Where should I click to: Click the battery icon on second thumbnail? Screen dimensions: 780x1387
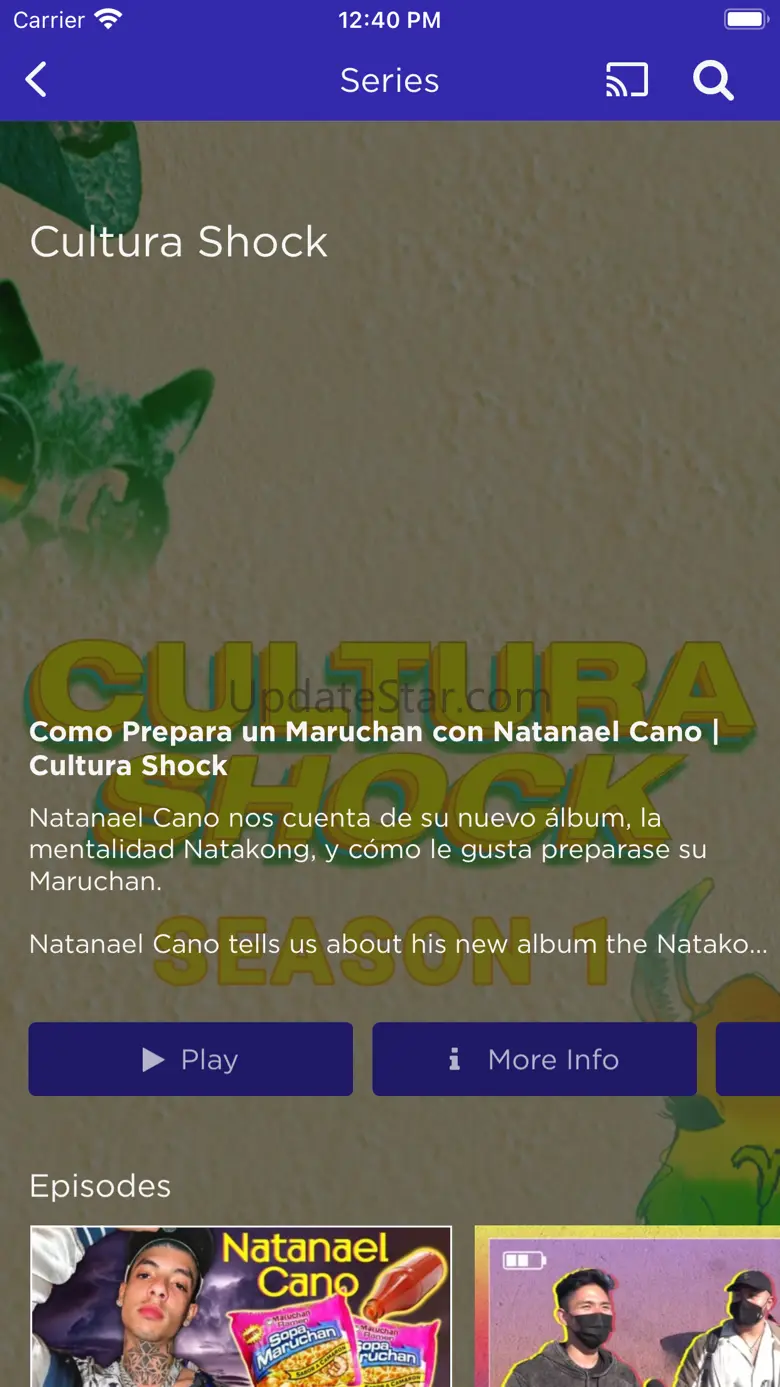point(522,1260)
